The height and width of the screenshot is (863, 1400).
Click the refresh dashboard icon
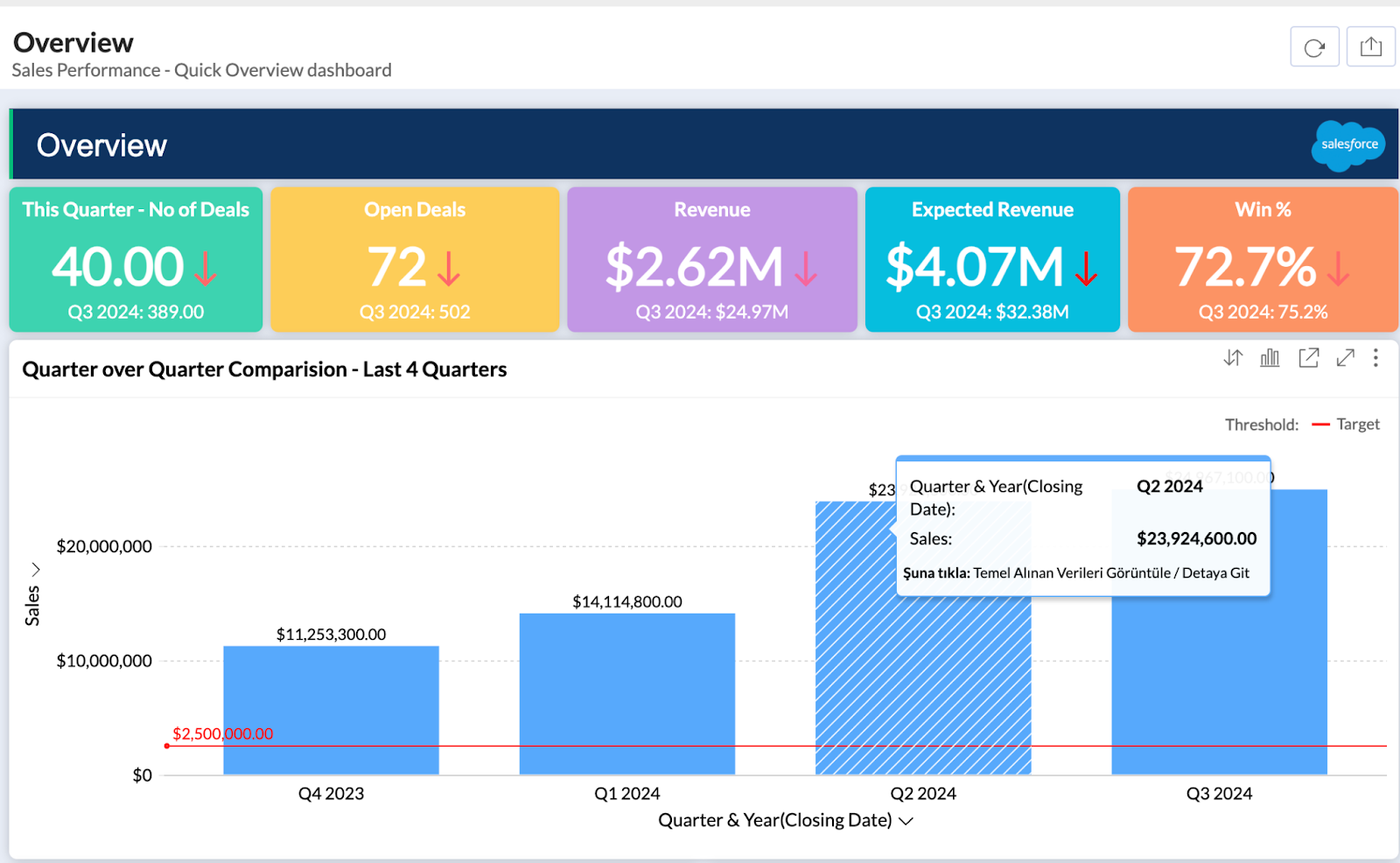(x=1314, y=47)
